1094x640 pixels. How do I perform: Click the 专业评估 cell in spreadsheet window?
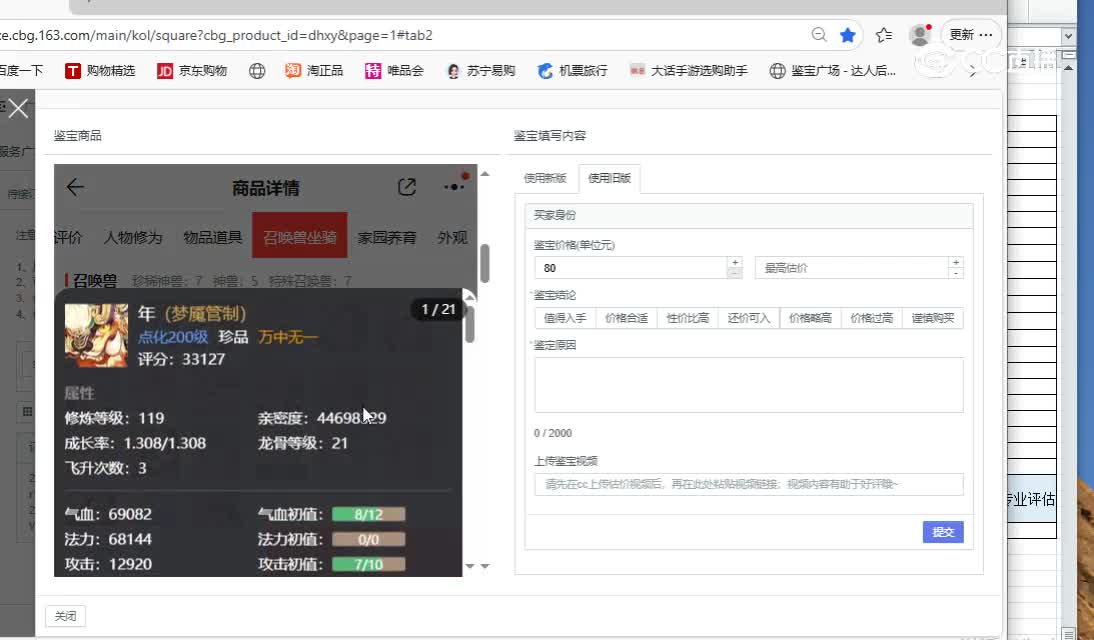[x=1030, y=499]
